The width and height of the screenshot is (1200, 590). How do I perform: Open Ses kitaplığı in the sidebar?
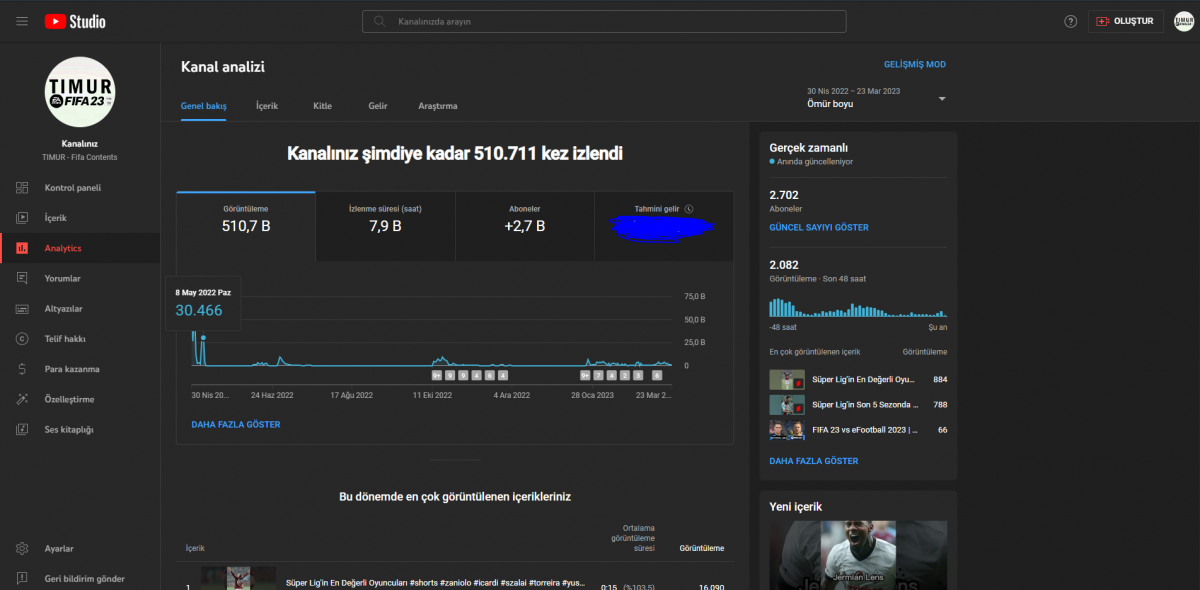80,430
